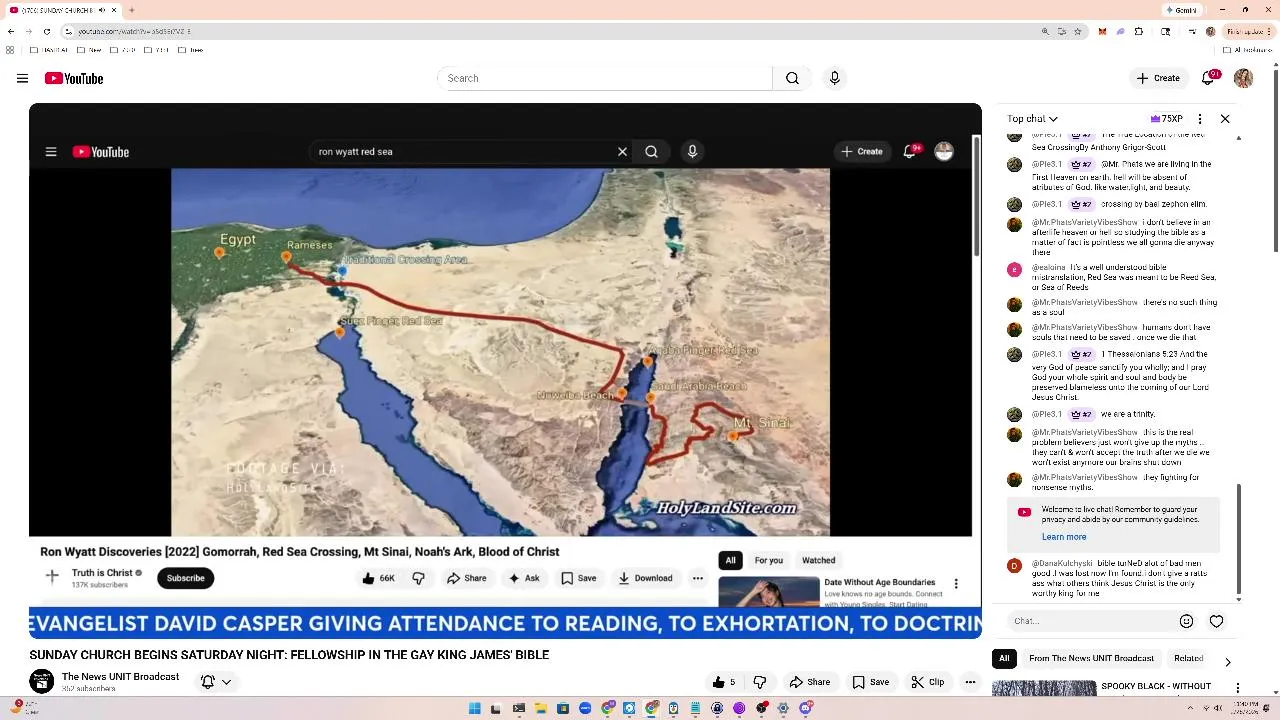Screen dimensions: 1280x720
Task: Subscribe to Truth is Christ
Action: pyautogui.click(x=185, y=578)
